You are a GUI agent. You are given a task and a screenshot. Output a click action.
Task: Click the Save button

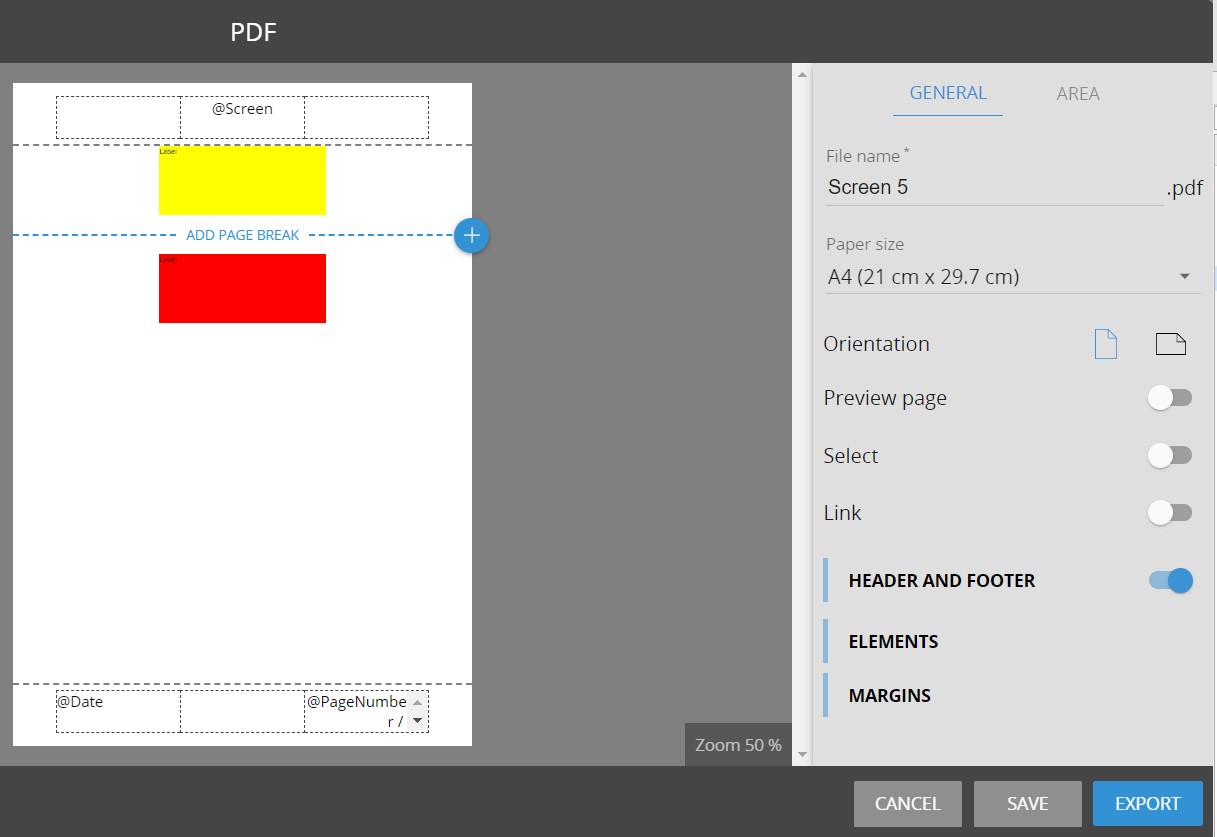click(1028, 803)
